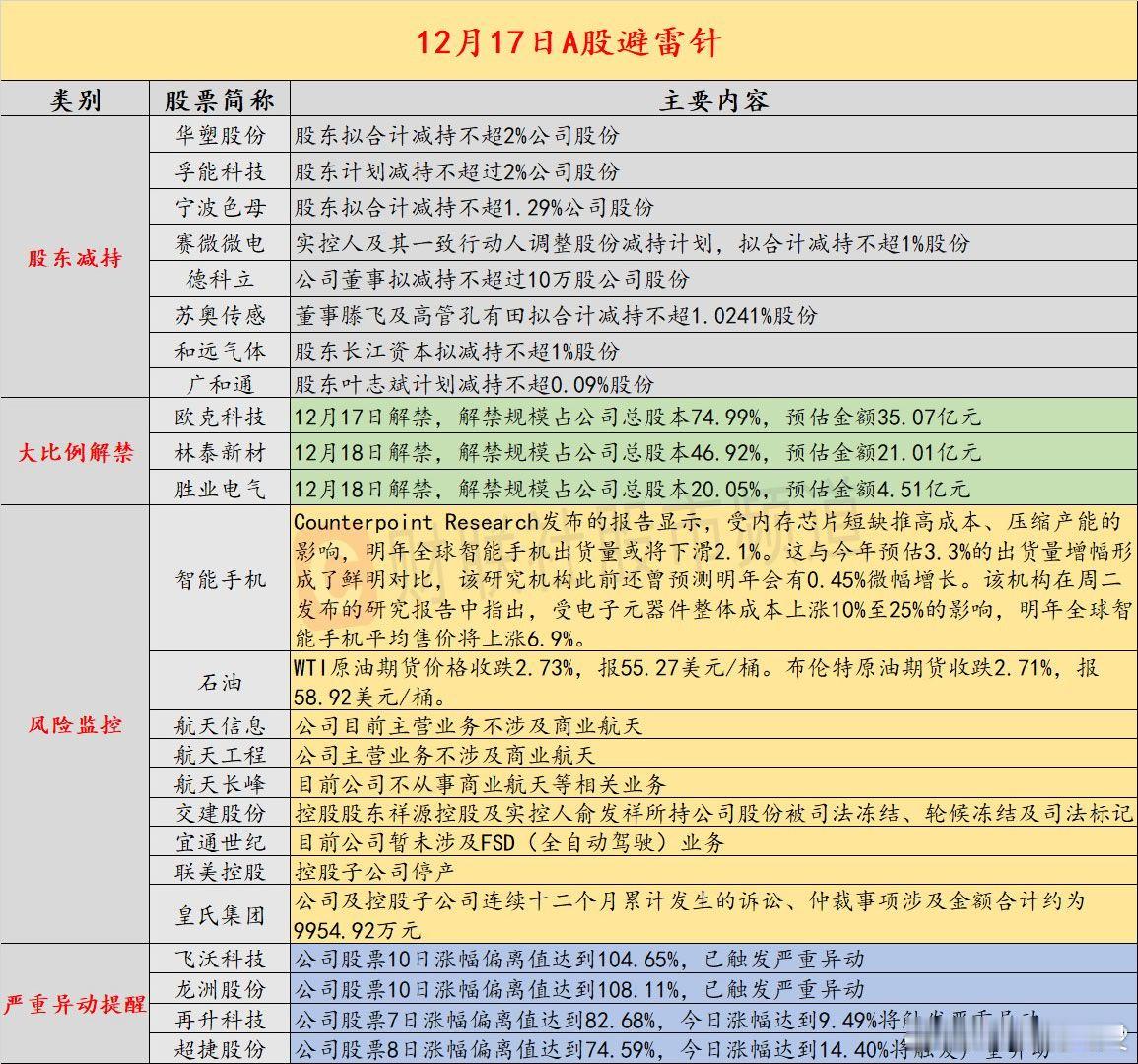Click the 孚能科技 stock name

click(x=219, y=171)
